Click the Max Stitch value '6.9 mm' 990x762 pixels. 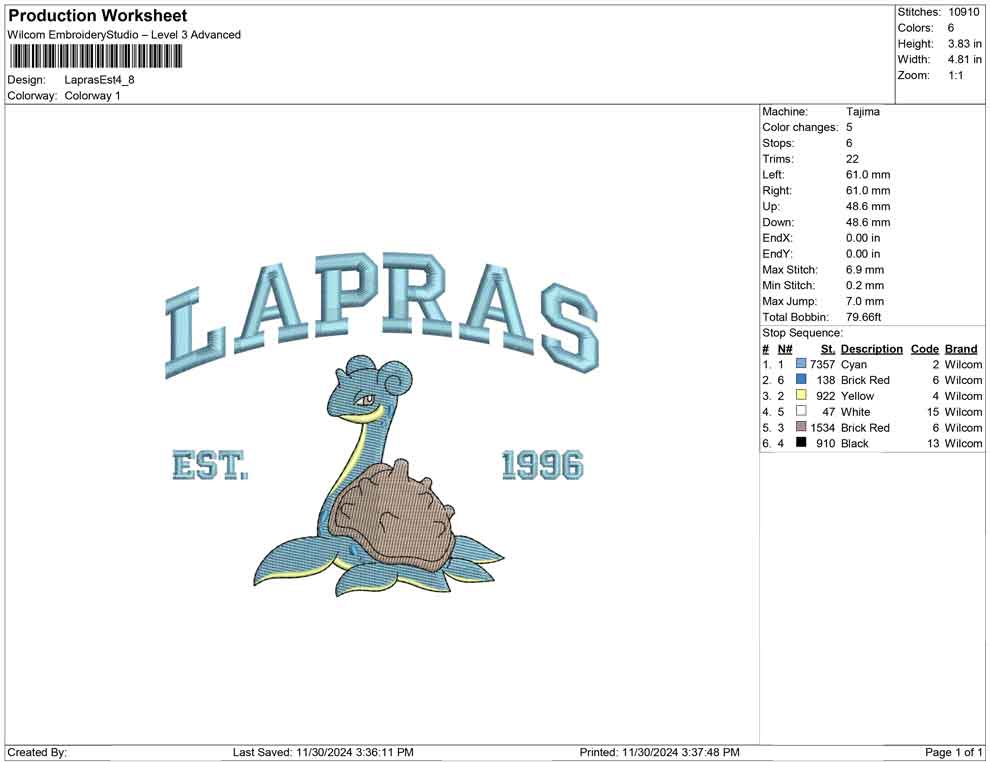pyautogui.click(x=865, y=270)
